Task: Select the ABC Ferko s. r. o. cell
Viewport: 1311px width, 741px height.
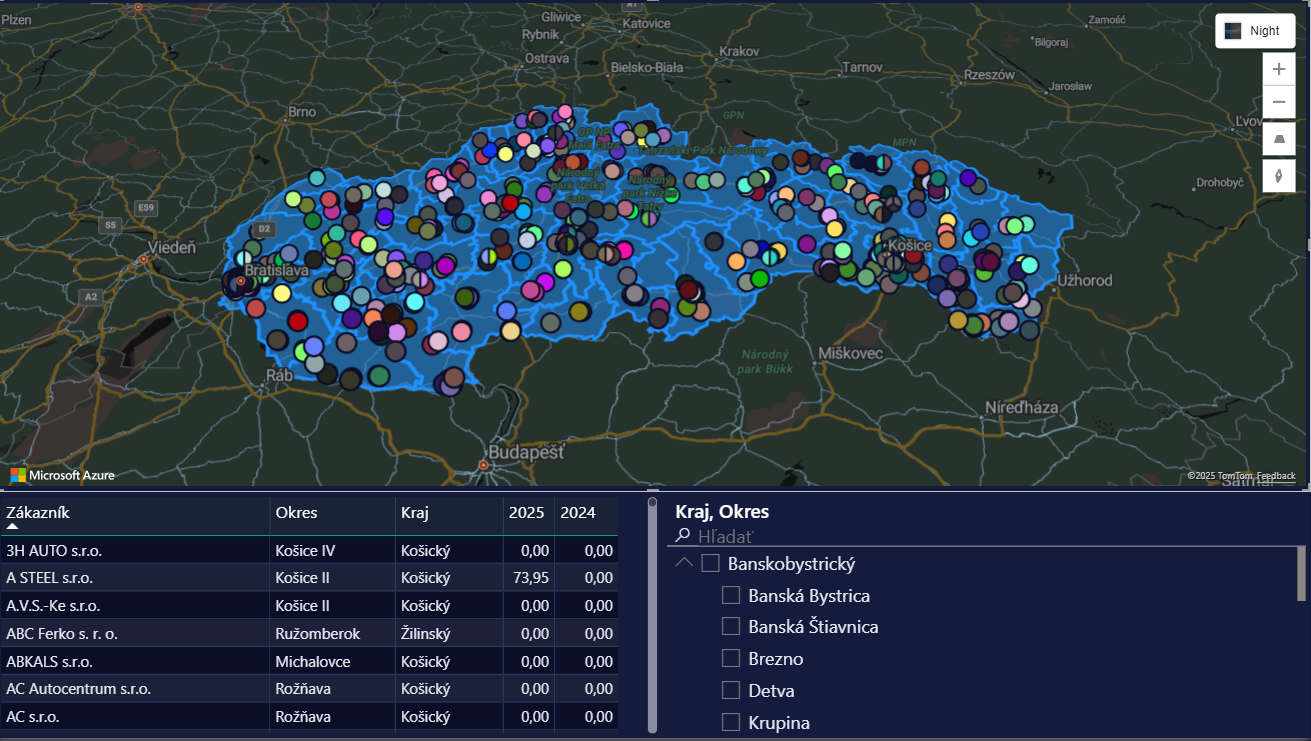Action: tap(134, 634)
